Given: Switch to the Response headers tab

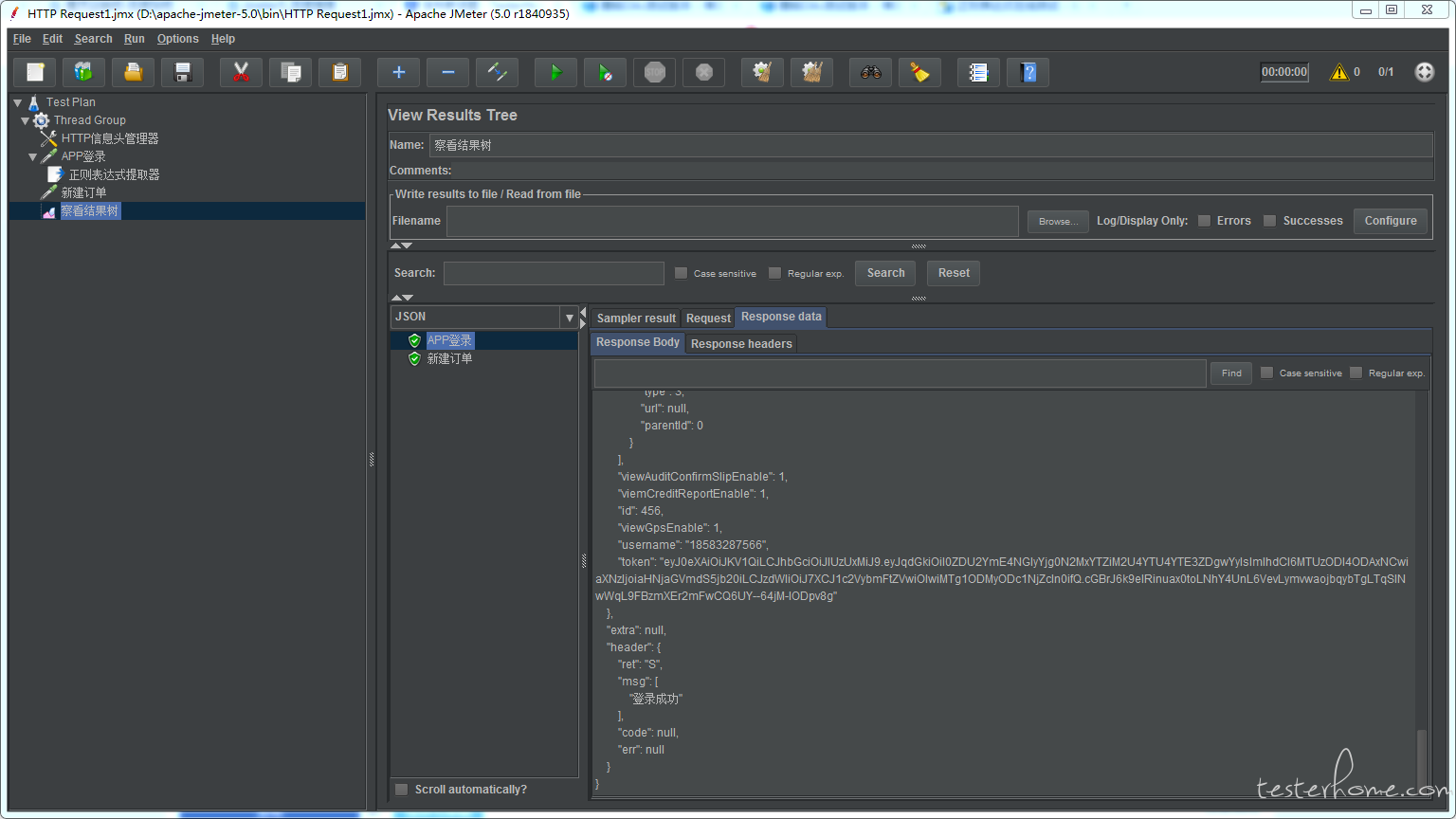Looking at the screenshot, I should (741, 344).
